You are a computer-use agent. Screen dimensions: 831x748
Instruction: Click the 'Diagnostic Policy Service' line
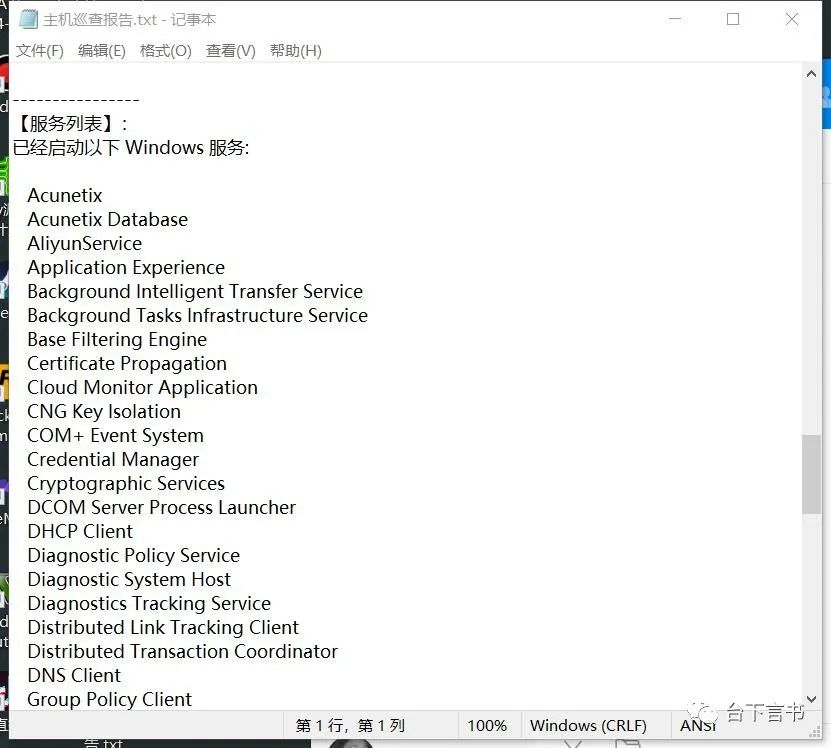[x=134, y=556]
